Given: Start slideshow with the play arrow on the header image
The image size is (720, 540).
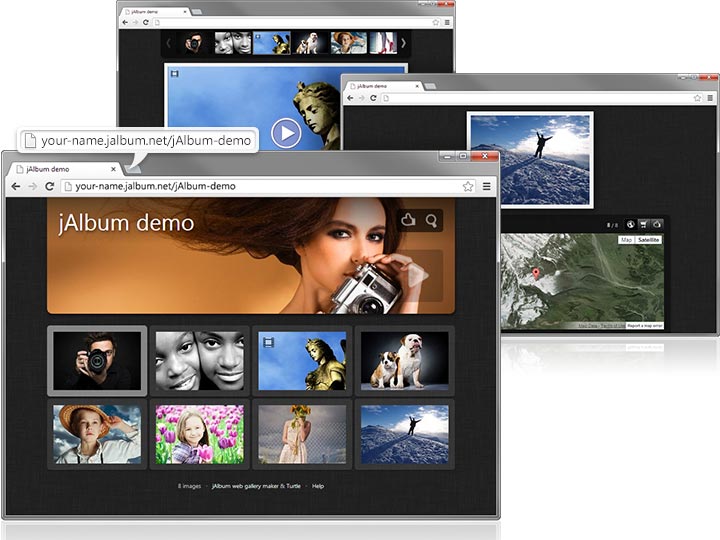Looking at the screenshot, I should [418, 276].
